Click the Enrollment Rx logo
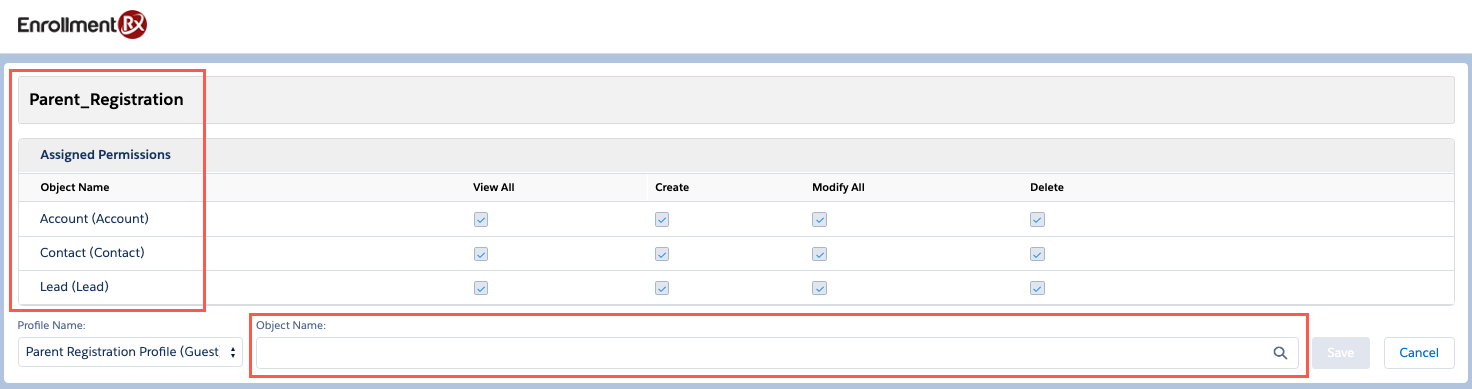Screen dimensions: 1472x389 (x=83, y=25)
